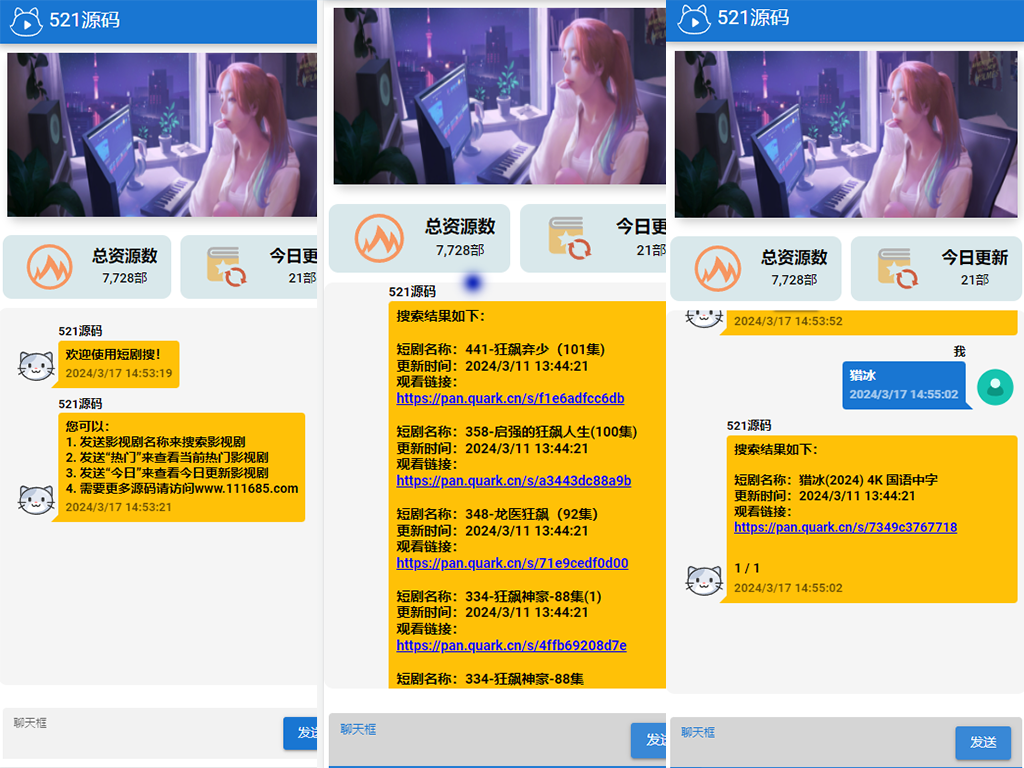Open the quark link for 334-狂飙神豪-88集(1)

coord(511,645)
